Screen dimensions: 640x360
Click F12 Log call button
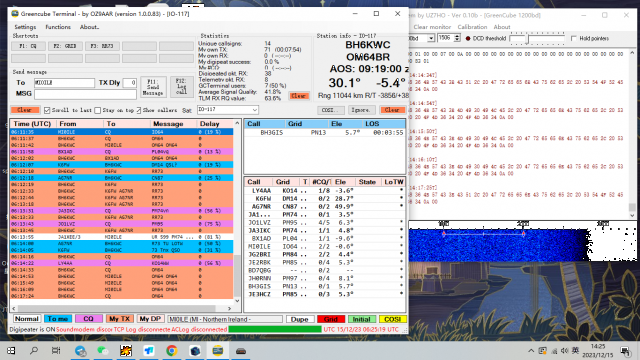click(x=182, y=87)
